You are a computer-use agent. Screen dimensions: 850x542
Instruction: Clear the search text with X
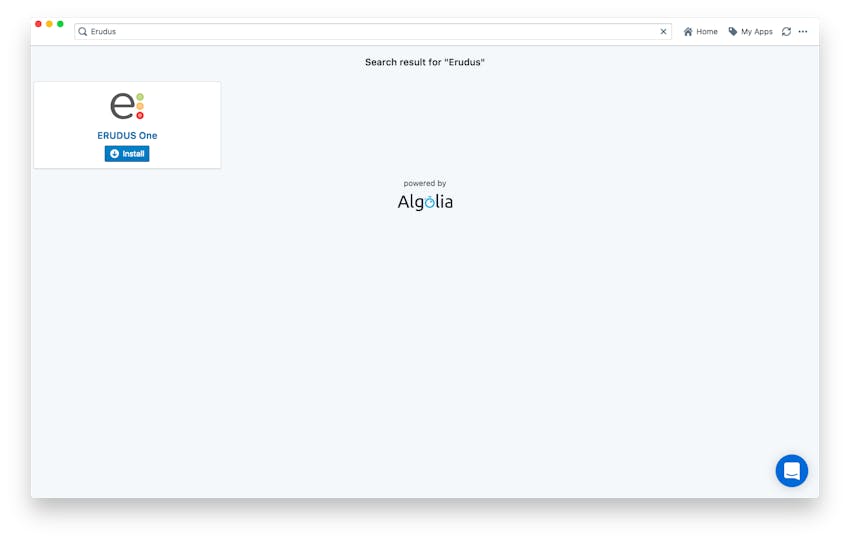click(x=663, y=31)
